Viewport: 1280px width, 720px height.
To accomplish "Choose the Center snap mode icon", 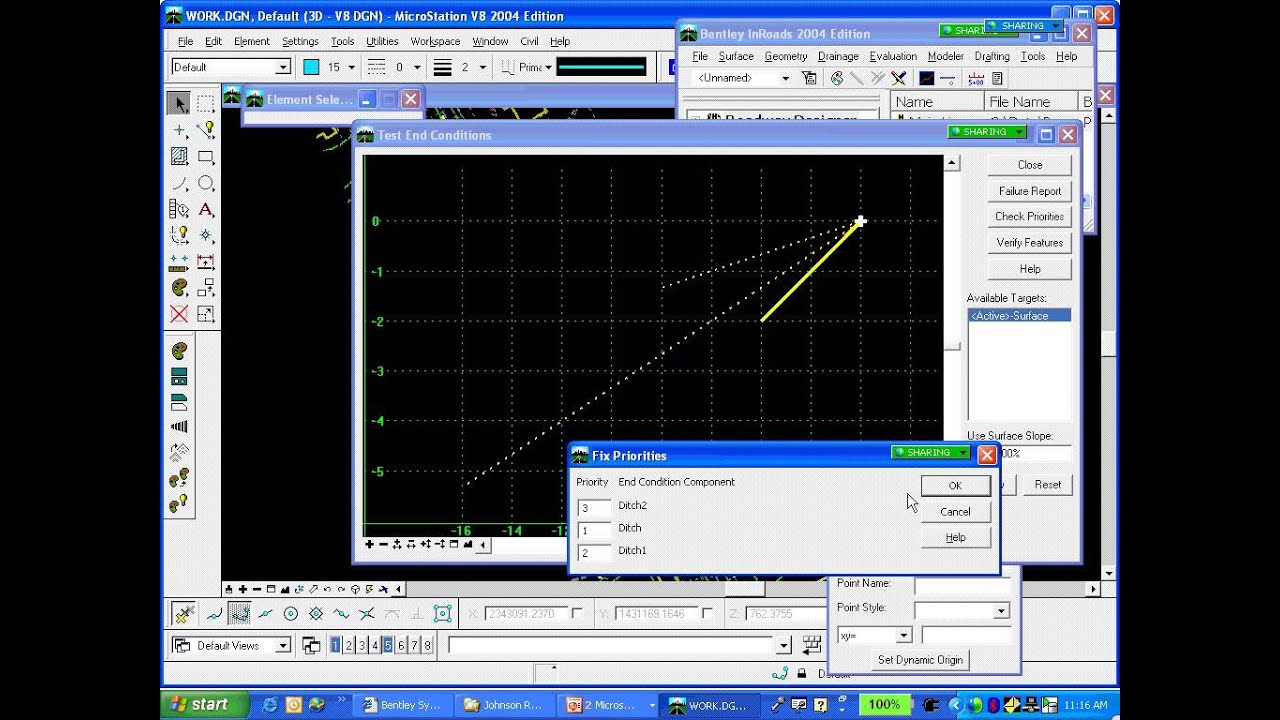I will [291, 614].
